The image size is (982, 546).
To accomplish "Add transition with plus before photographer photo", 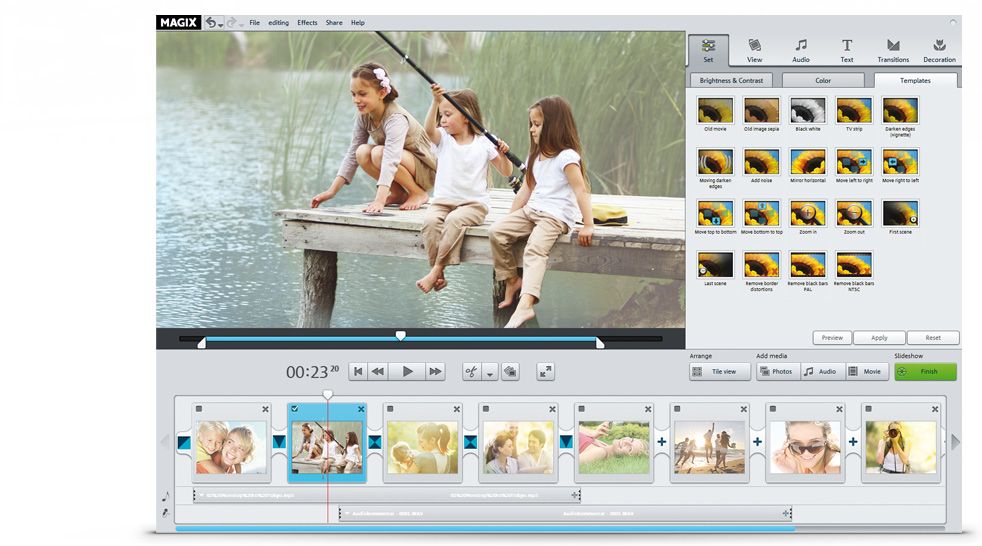I will 853,441.
